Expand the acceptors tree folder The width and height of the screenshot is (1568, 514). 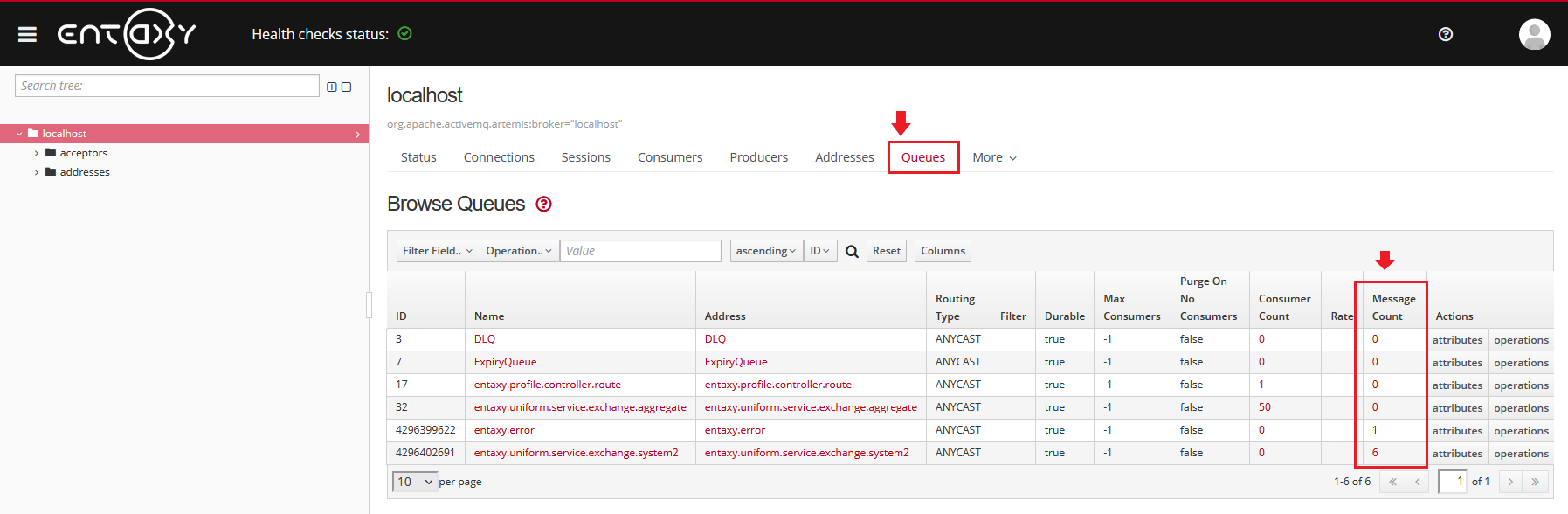pyautogui.click(x=37, y=153)
